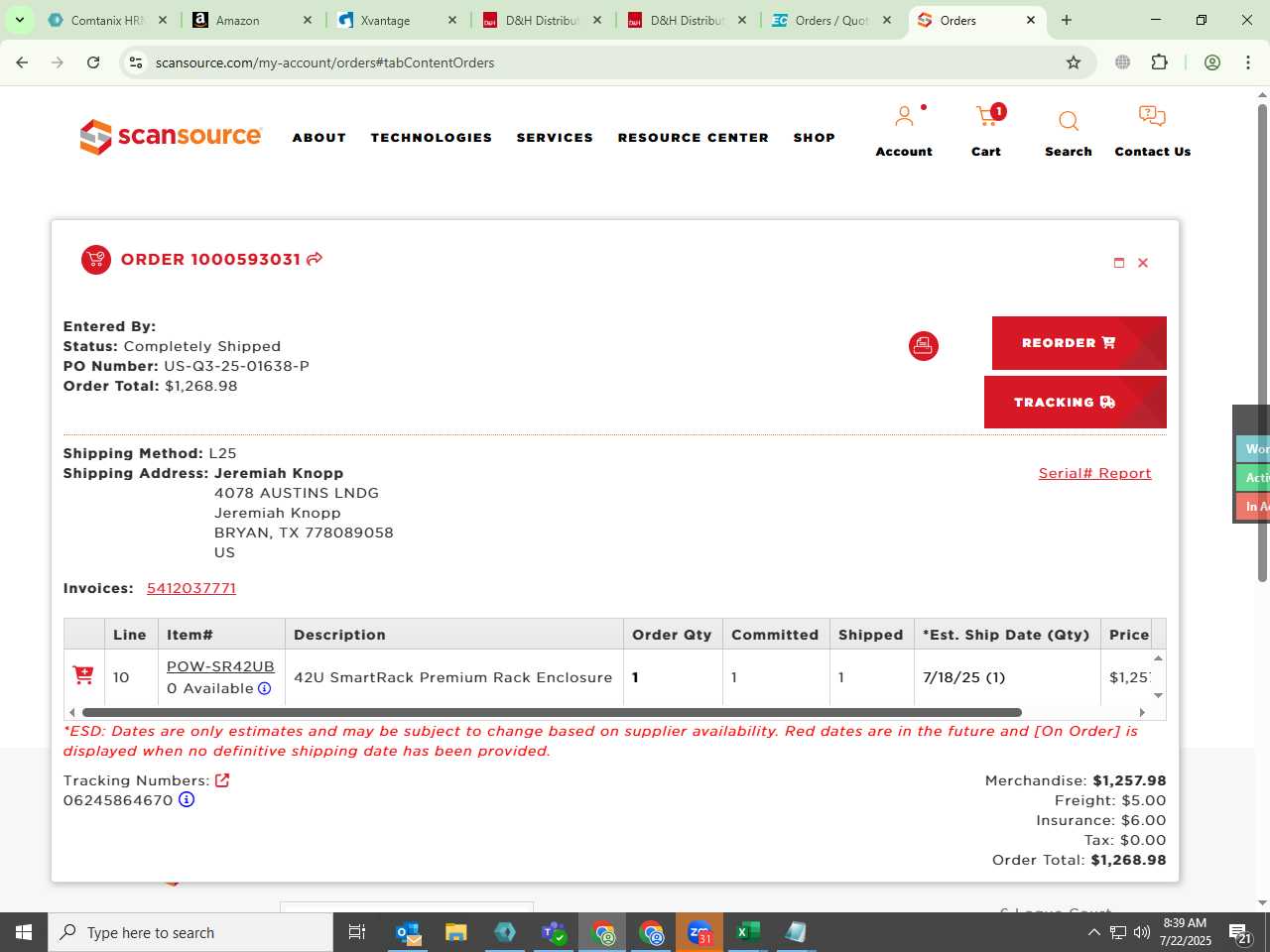Click share arrow next to order 1000593031
The width and height of the screenshot is (1270, 952).
click(315, 259)
